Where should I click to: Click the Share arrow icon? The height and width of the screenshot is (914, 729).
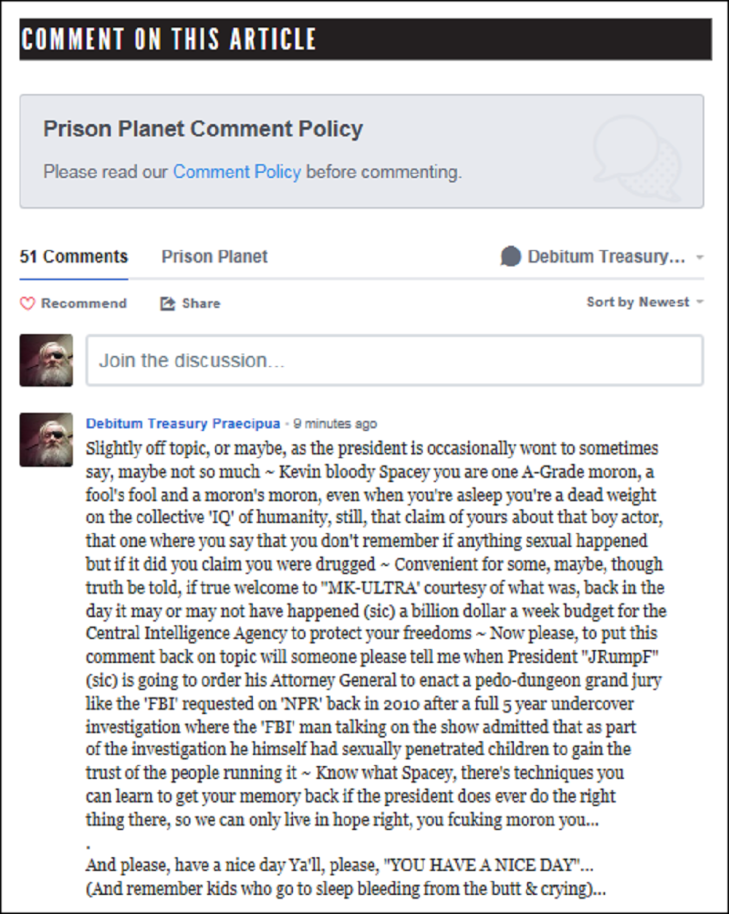click(x=168, y=303)
